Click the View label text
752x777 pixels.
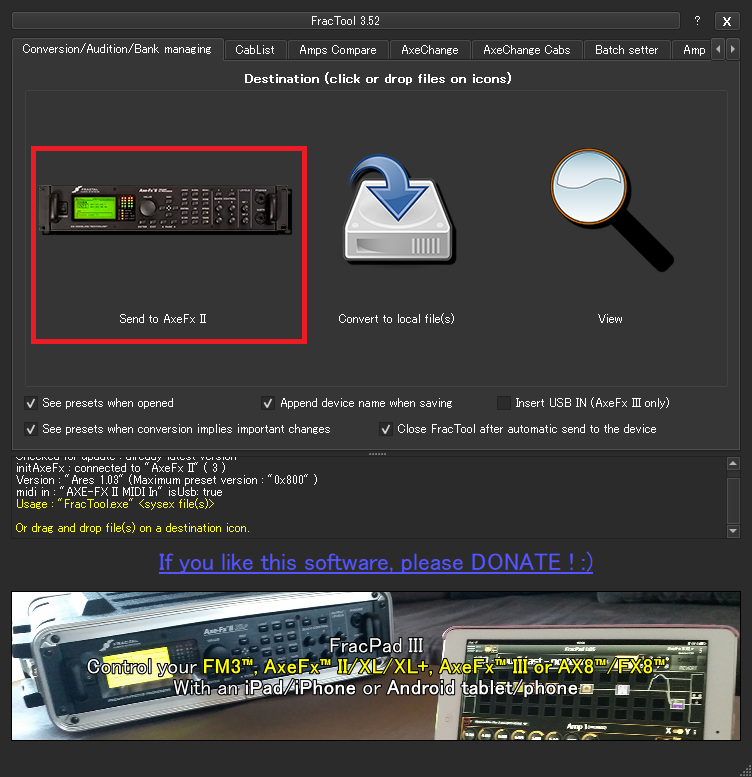pyautogui.click(x=610, y=319)
